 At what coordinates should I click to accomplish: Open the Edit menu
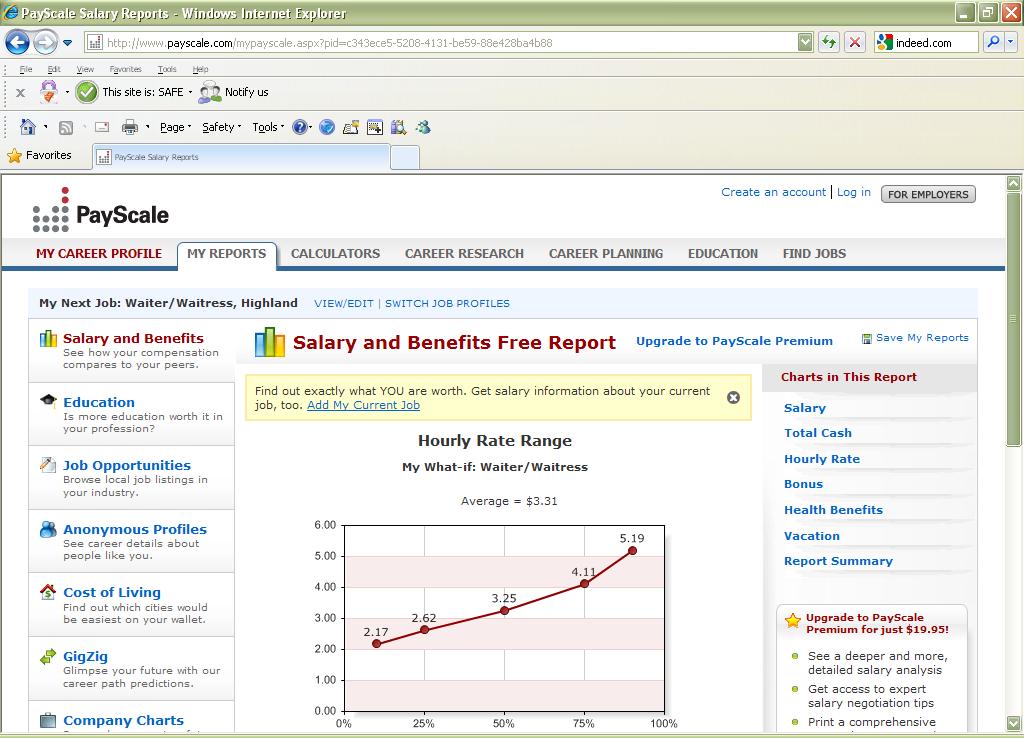pyautogui.click(x=54, y=69)
